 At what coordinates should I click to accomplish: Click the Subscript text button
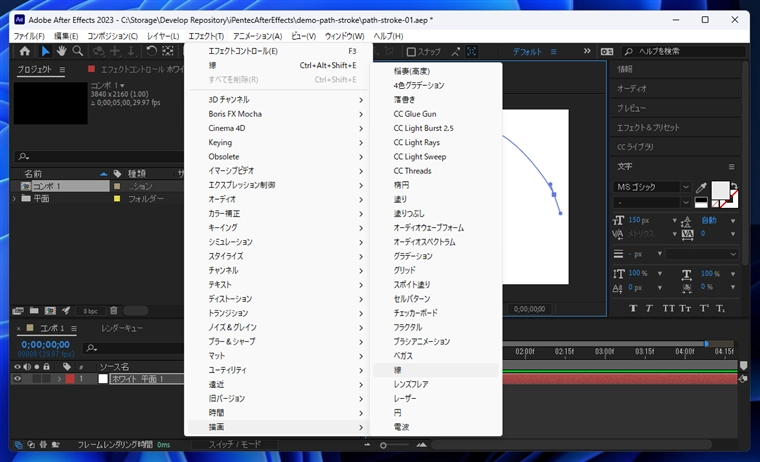click(x=720, y=308)
